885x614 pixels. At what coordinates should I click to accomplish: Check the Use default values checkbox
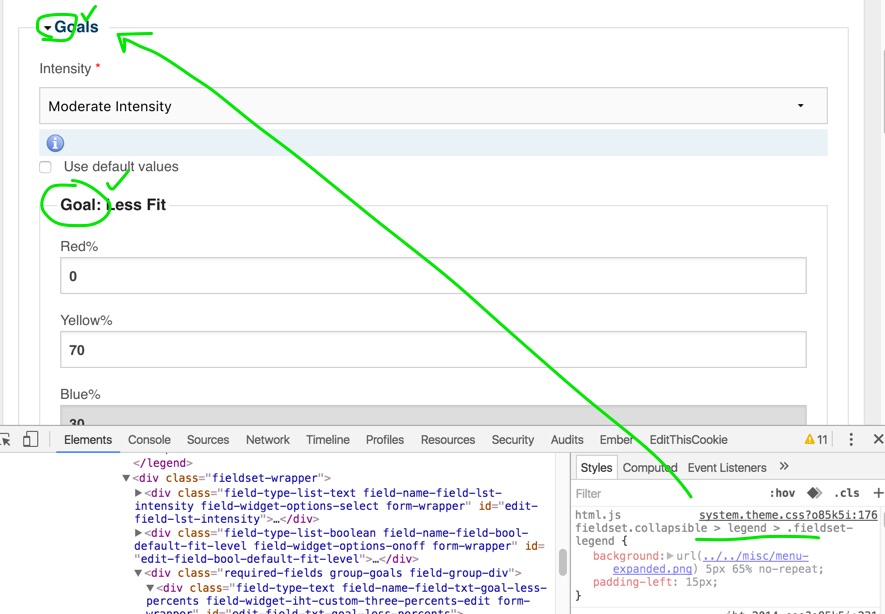pyautogui.click(x=45, y=167)
